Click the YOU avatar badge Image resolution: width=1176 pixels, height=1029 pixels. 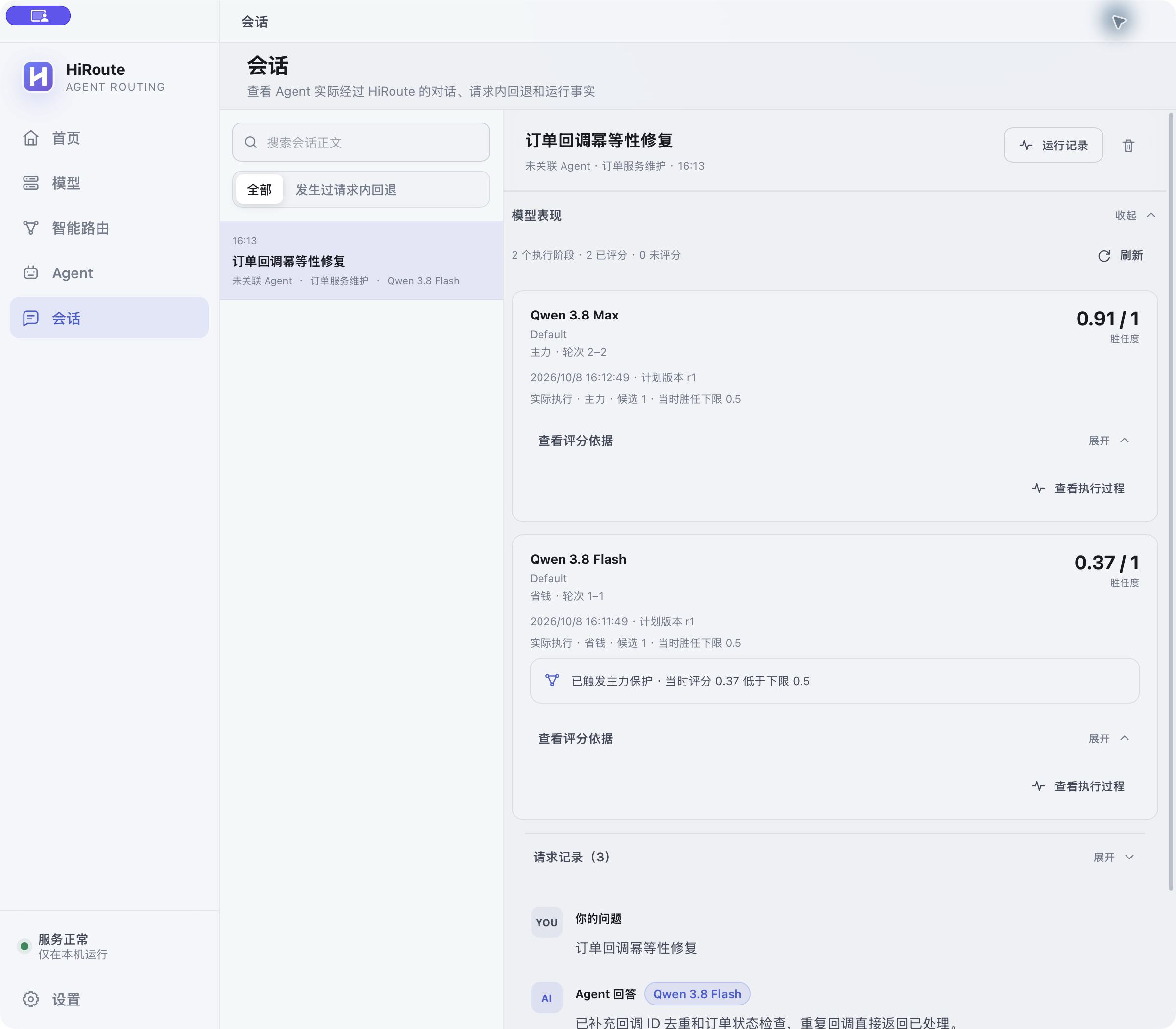pyautogui.click(x=547, y=922)
